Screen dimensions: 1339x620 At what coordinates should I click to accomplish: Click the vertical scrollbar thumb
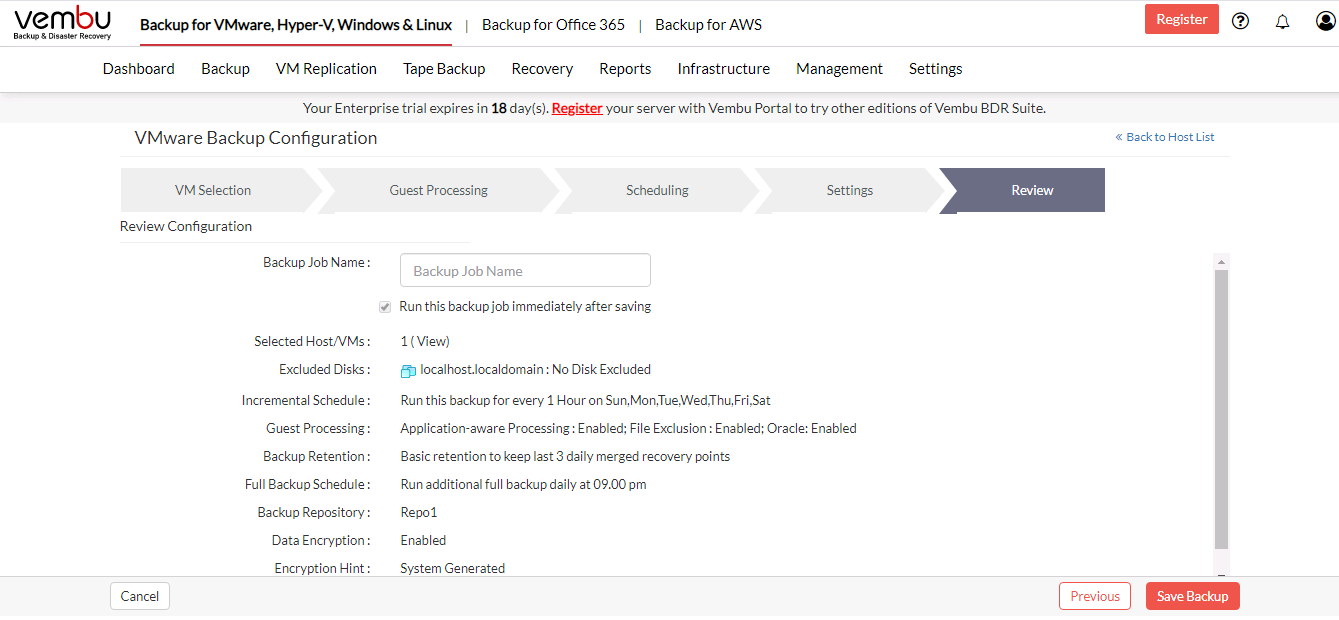[1221, 408]
